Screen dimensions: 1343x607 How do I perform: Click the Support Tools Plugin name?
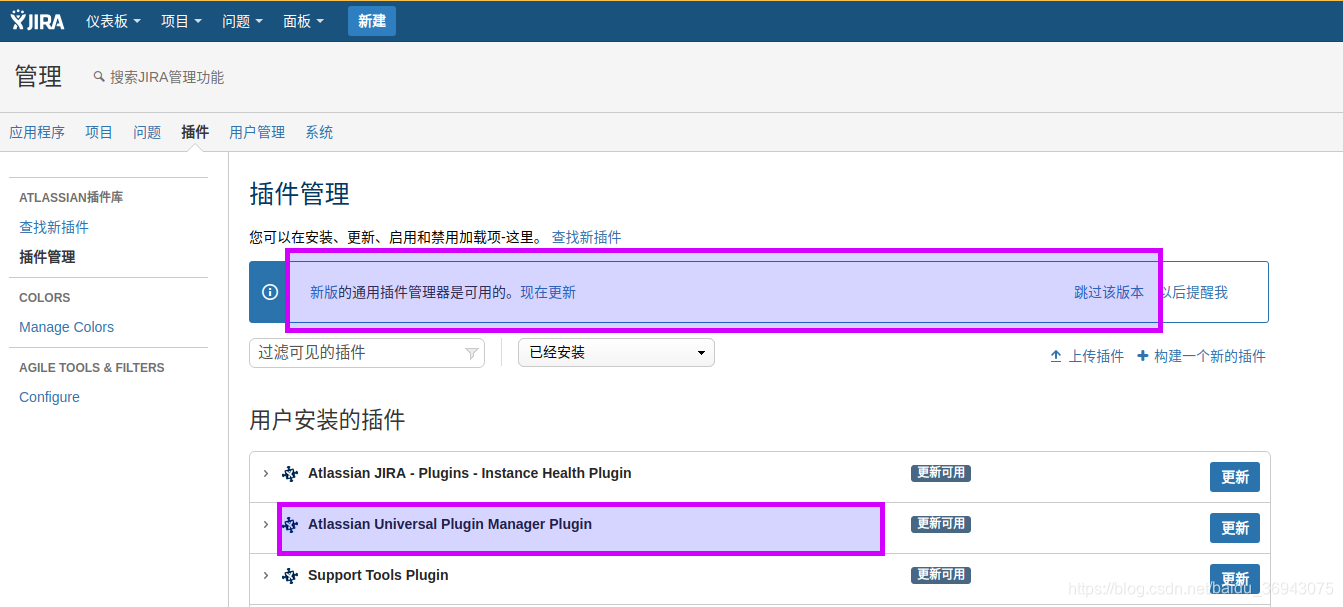[378, 575]
